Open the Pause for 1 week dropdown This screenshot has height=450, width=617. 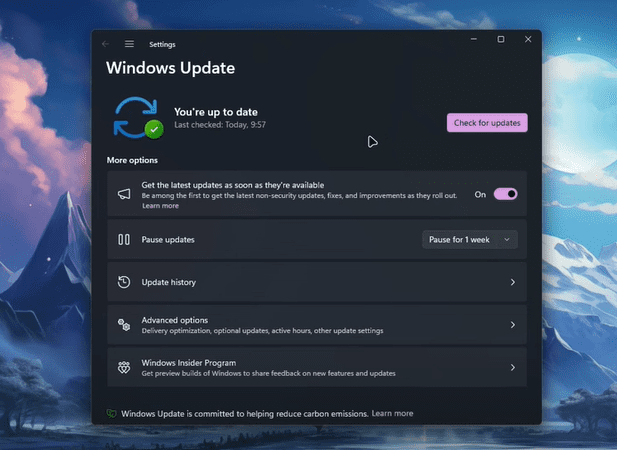coord(470,240)
